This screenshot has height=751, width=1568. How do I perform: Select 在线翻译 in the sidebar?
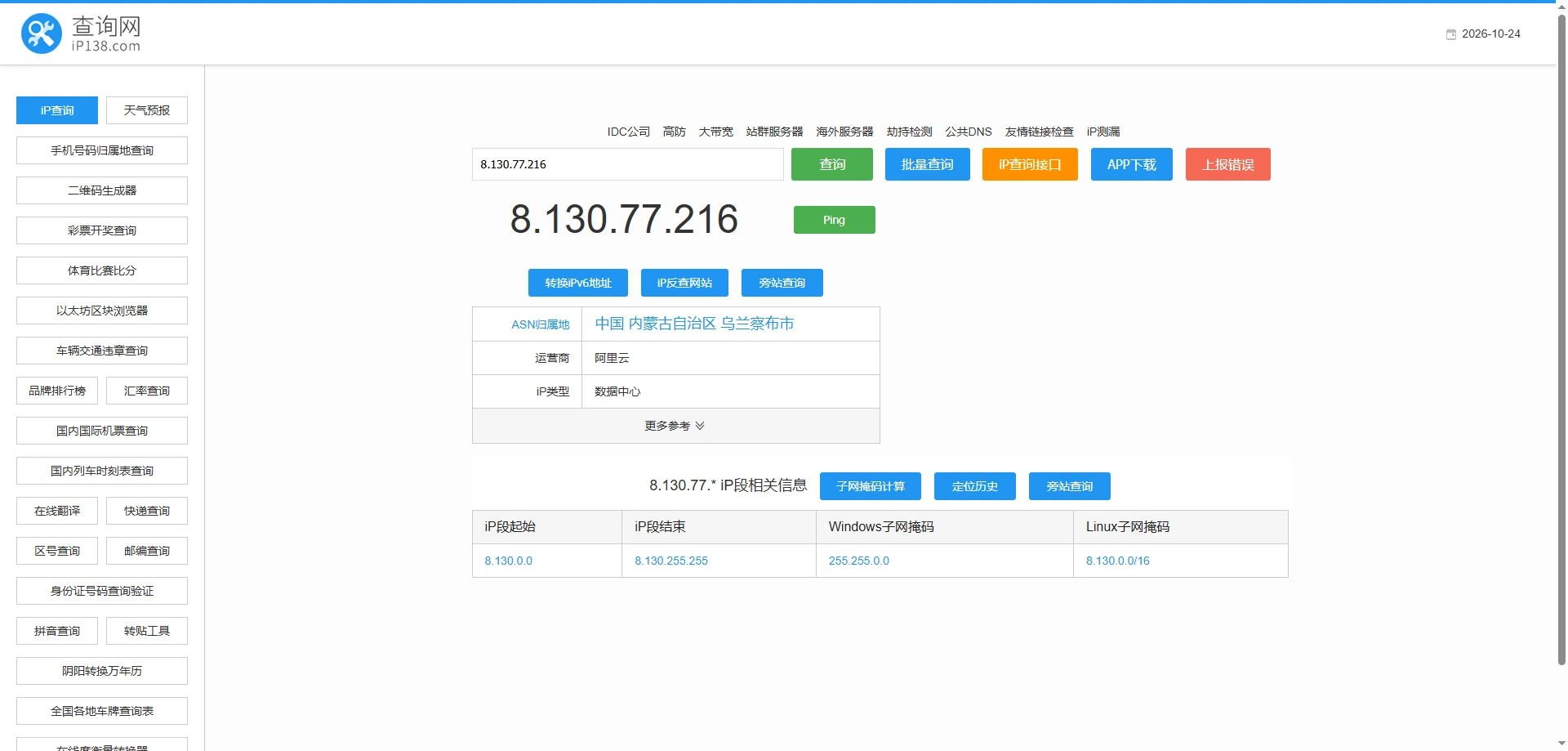coord(57,511)
